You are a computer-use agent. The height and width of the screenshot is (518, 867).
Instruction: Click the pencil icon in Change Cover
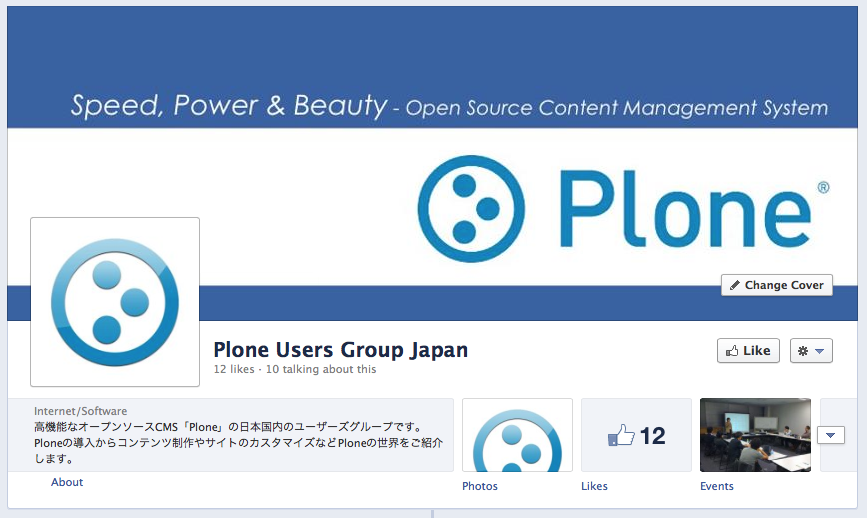click(x=735, y=285)
